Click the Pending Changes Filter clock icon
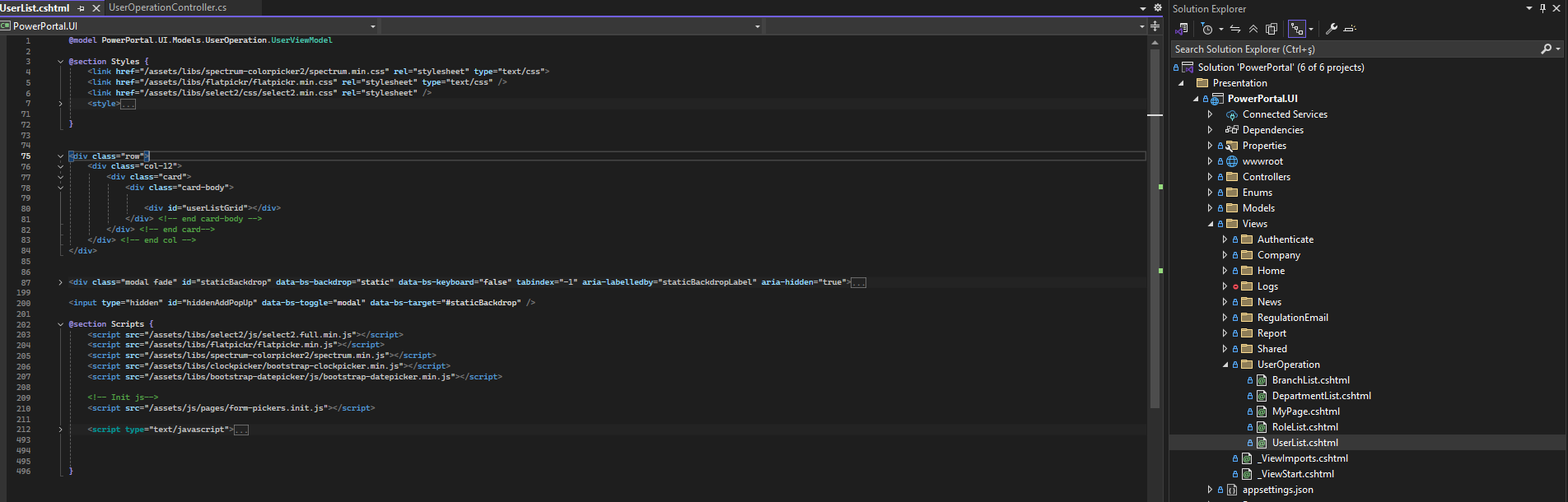This screenshot has width=1568, height=502. [x=1207, y=29]
